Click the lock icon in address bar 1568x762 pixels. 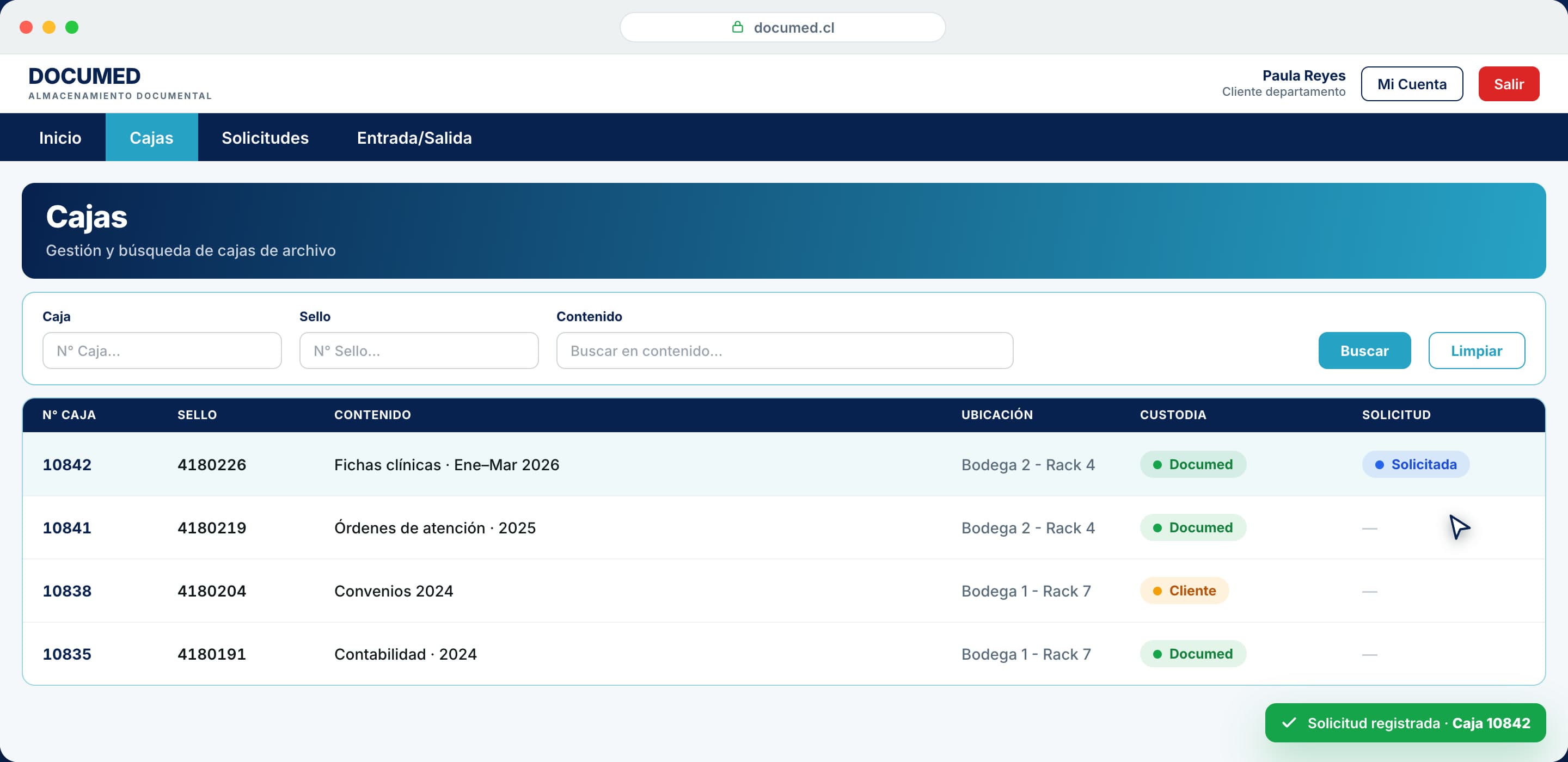point(737,27)
